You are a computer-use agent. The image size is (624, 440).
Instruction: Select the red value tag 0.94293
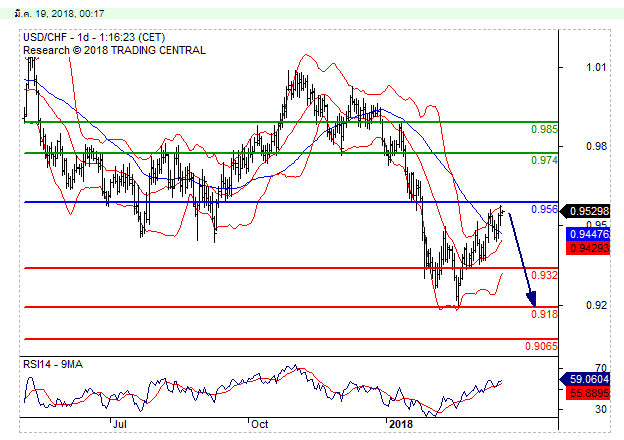click(588, 249)
